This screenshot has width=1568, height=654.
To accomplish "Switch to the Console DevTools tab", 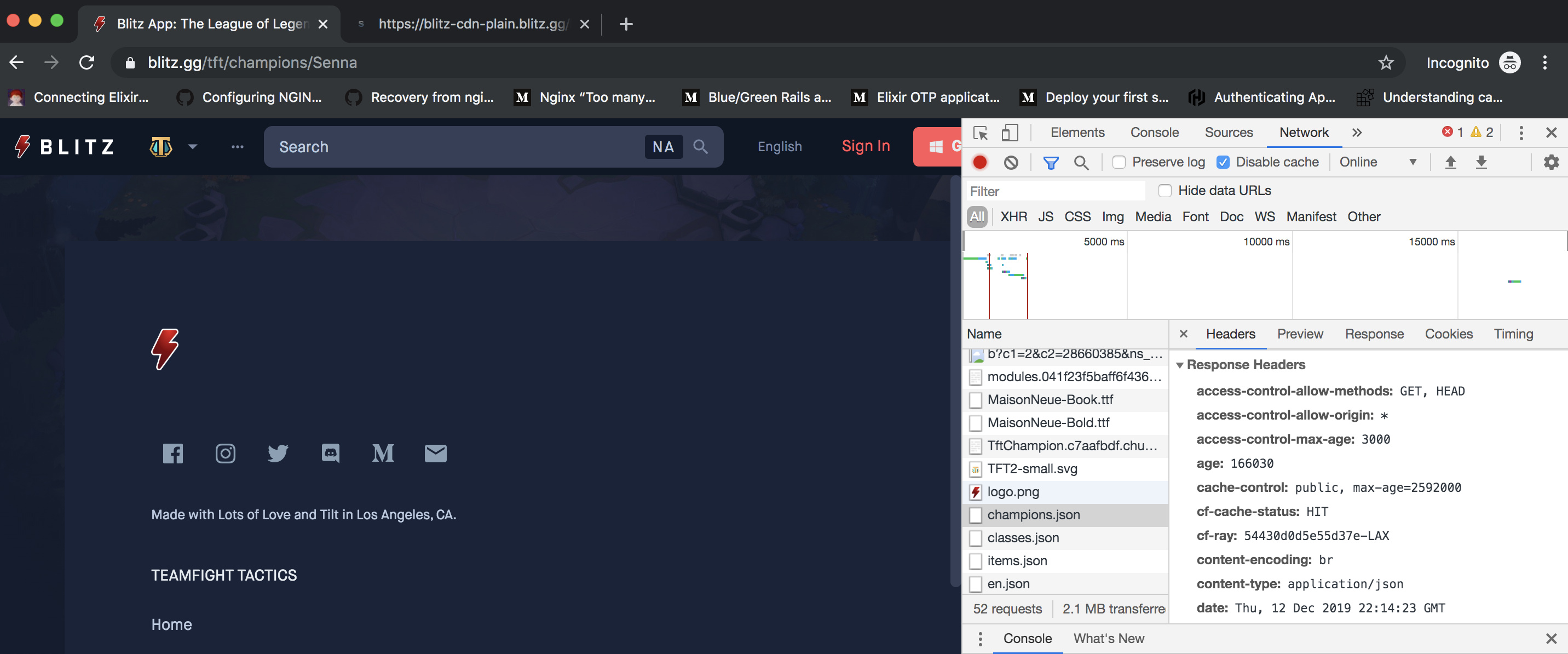I will coord(1154,132).
